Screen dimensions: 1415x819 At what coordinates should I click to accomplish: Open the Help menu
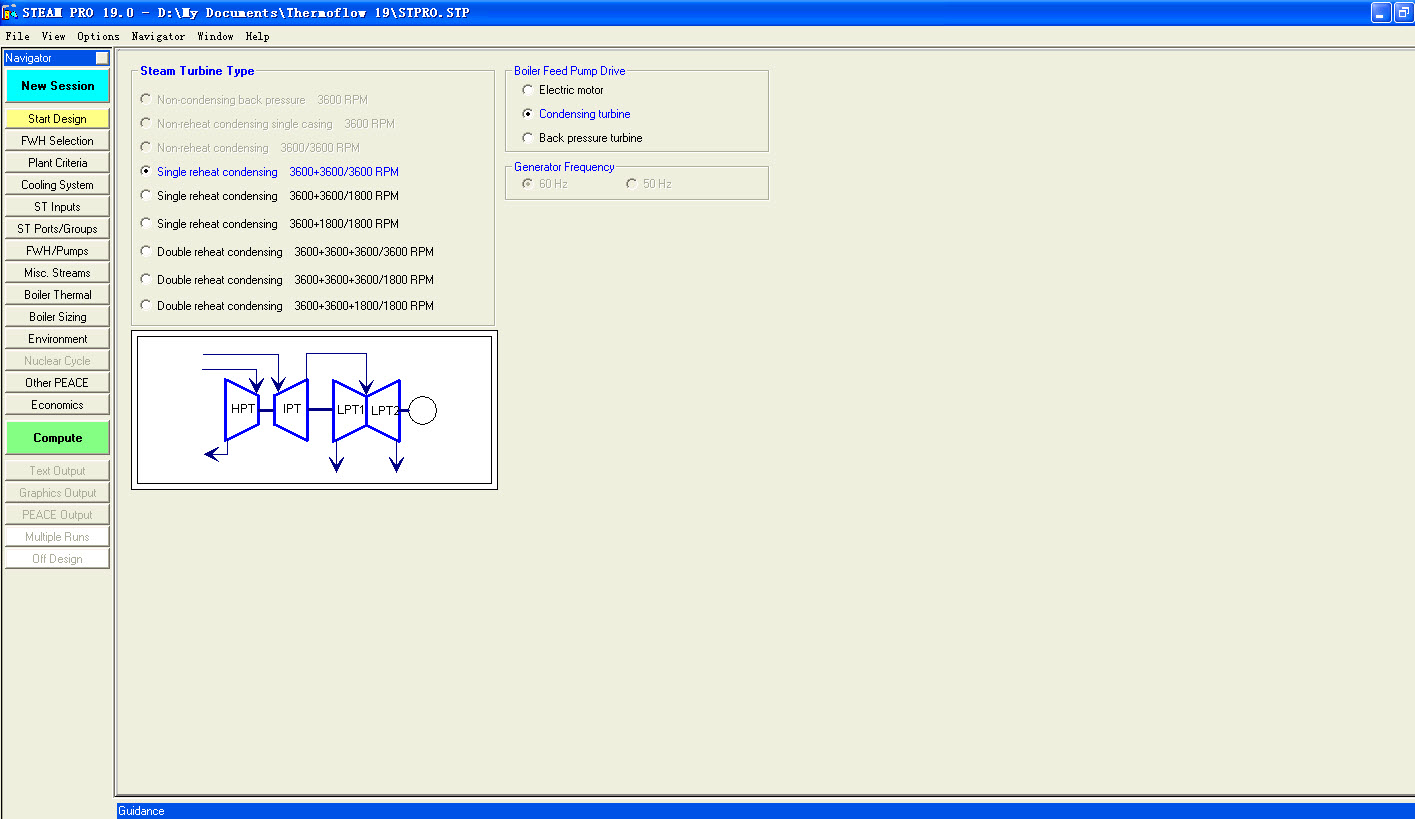click(x=257, y=36)
